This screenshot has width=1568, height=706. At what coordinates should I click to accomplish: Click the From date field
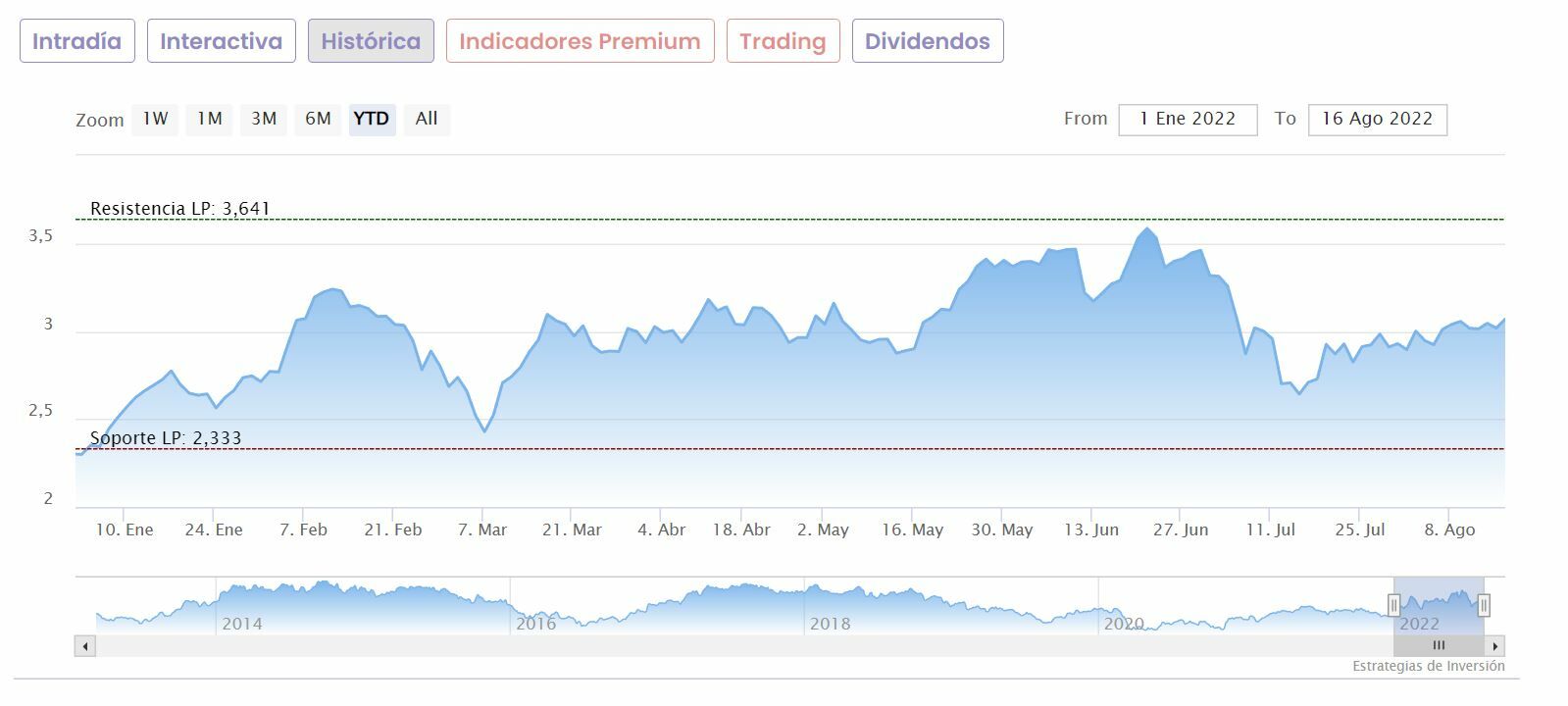coord(1188,120)
